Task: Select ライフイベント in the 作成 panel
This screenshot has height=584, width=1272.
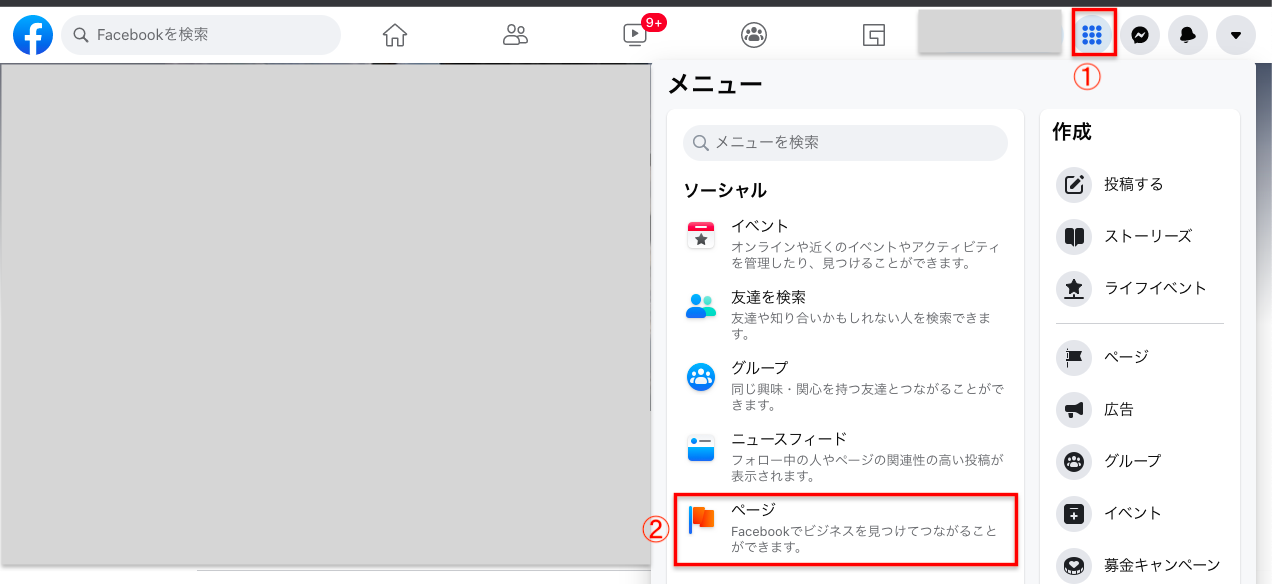Action: (1140, 288)
